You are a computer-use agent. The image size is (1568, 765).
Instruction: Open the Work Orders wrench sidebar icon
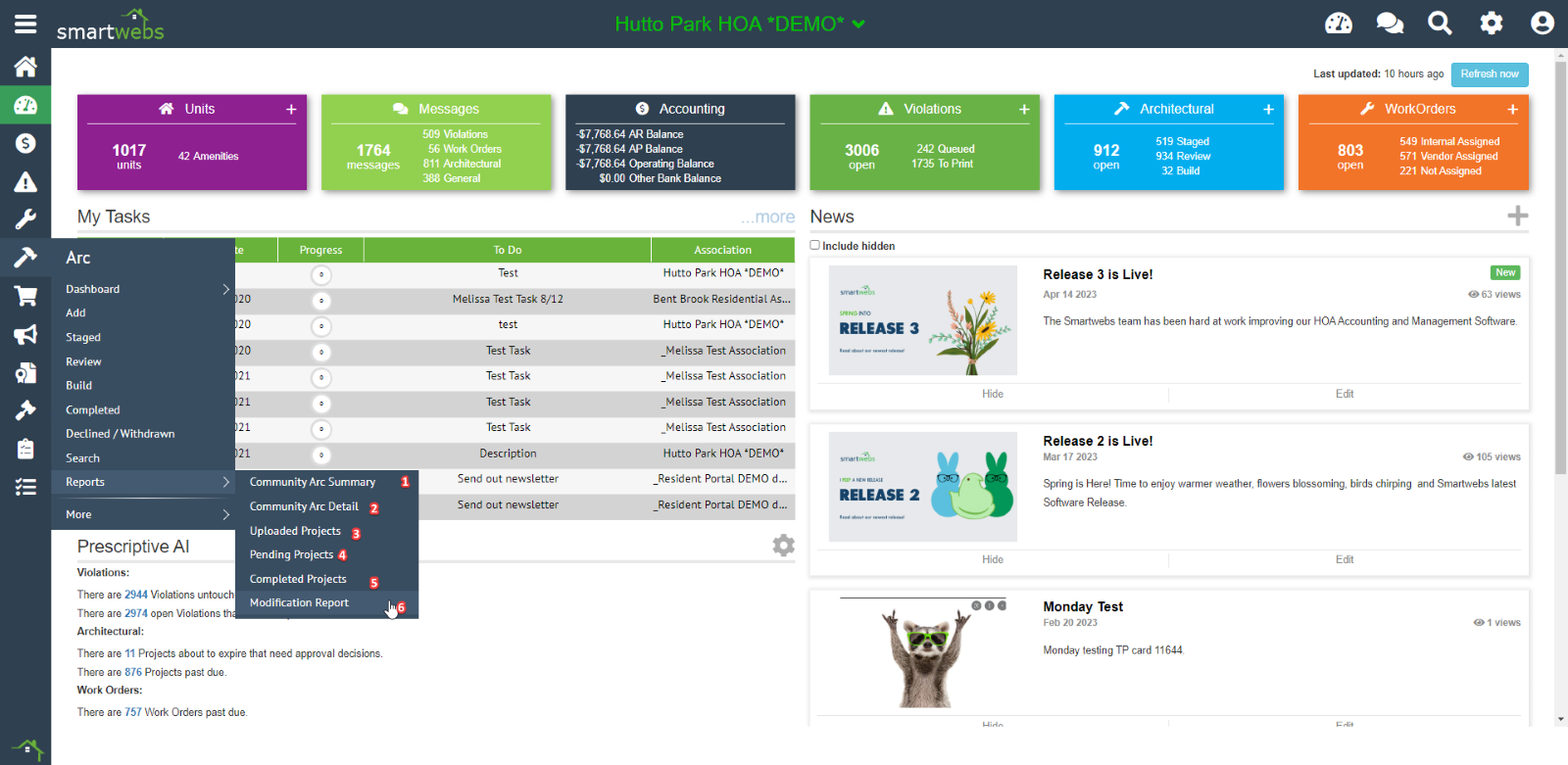coord(25,219)
